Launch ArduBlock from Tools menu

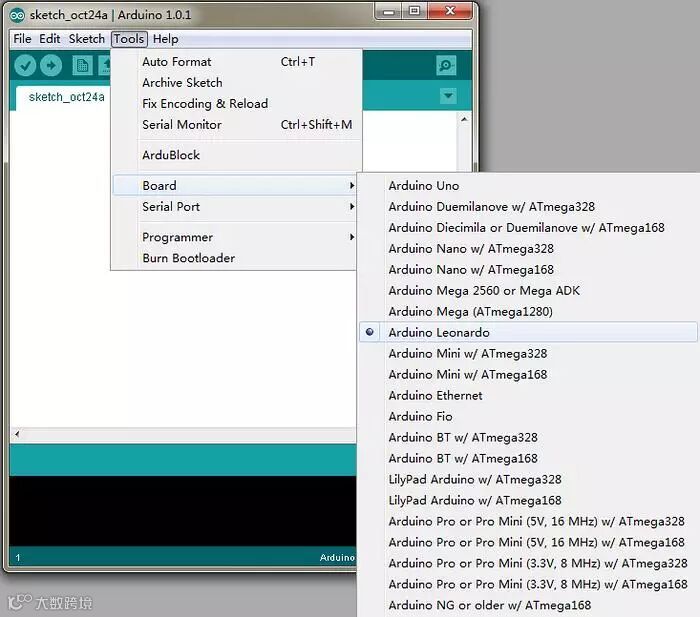tap(237, 155)
